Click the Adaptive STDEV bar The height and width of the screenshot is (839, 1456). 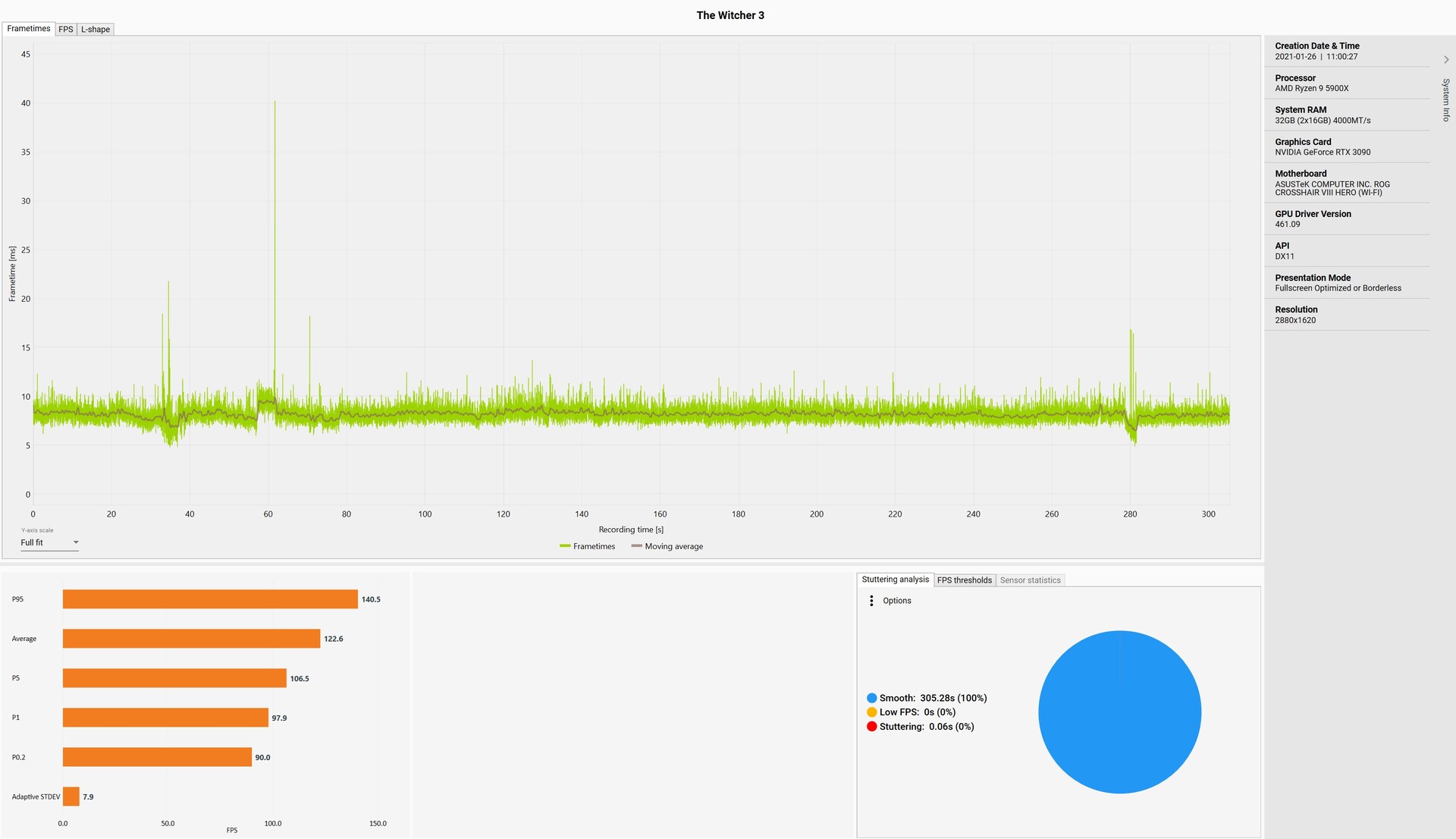[x=71, y=797]
